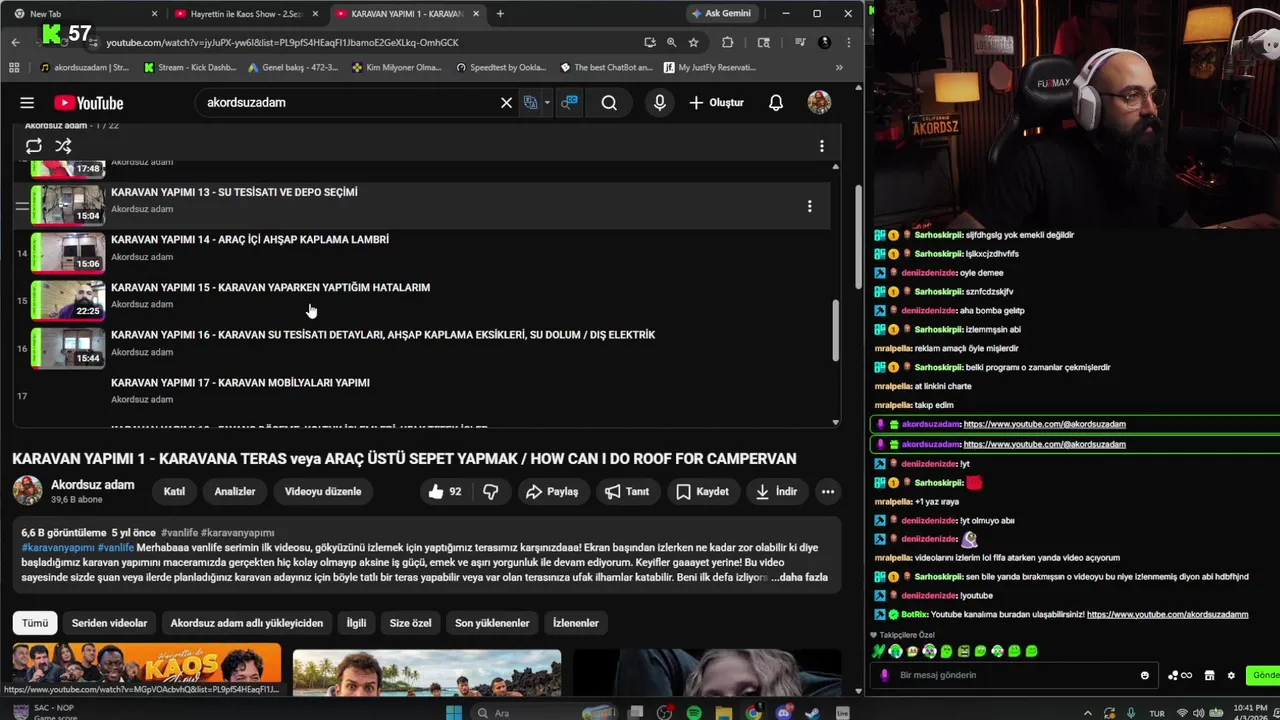This screenshot has width=1280, height=720.
Task: Open Windows Start menu
Action: click(453, 713)
